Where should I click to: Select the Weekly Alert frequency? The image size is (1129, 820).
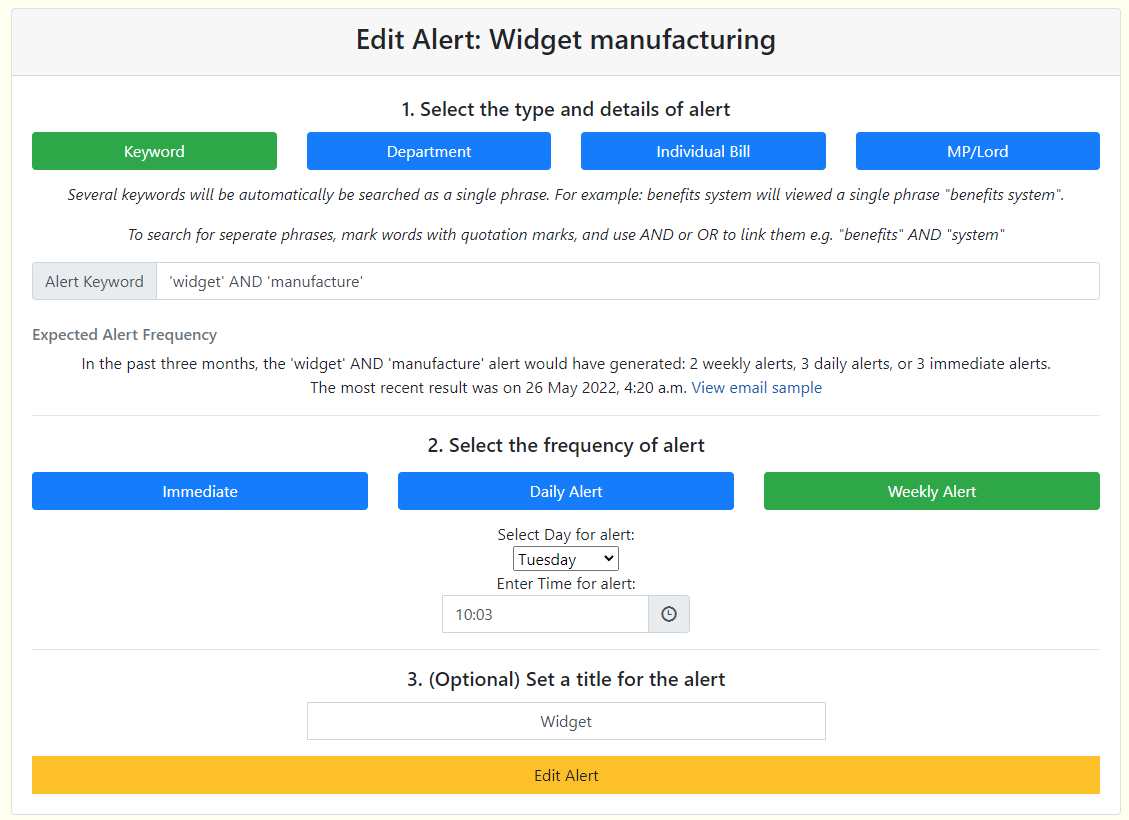tap(931, 491)
